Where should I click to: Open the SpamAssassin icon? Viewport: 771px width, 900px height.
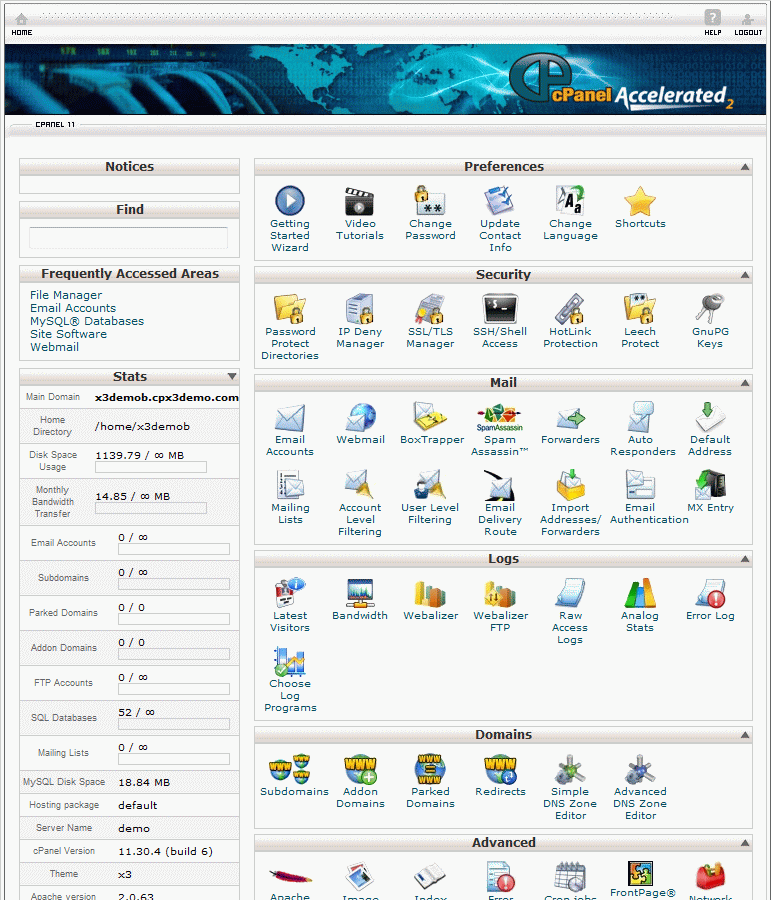click(500, 418)
